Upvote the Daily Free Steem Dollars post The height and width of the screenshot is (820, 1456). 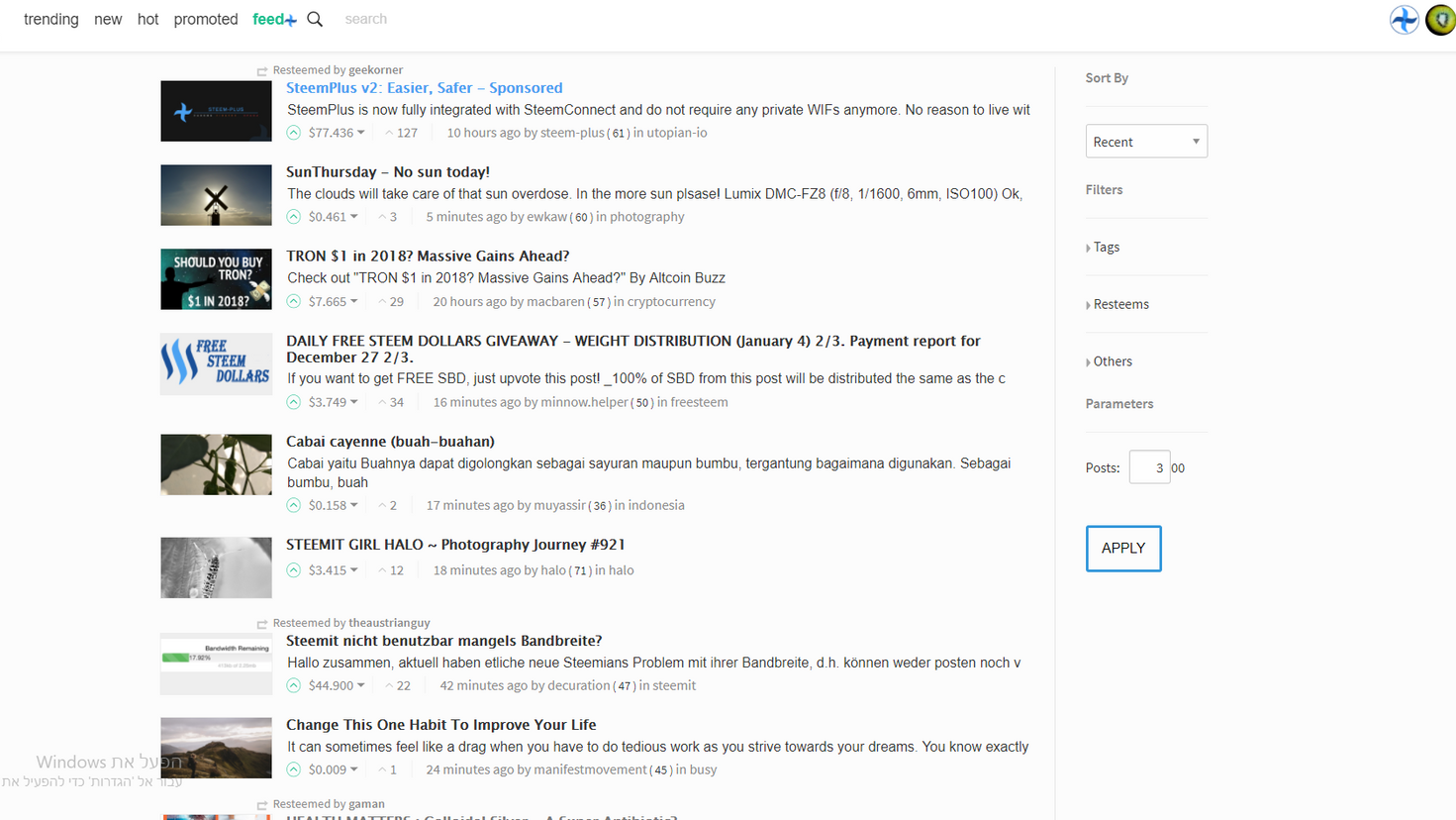click(x=294, y=402)
